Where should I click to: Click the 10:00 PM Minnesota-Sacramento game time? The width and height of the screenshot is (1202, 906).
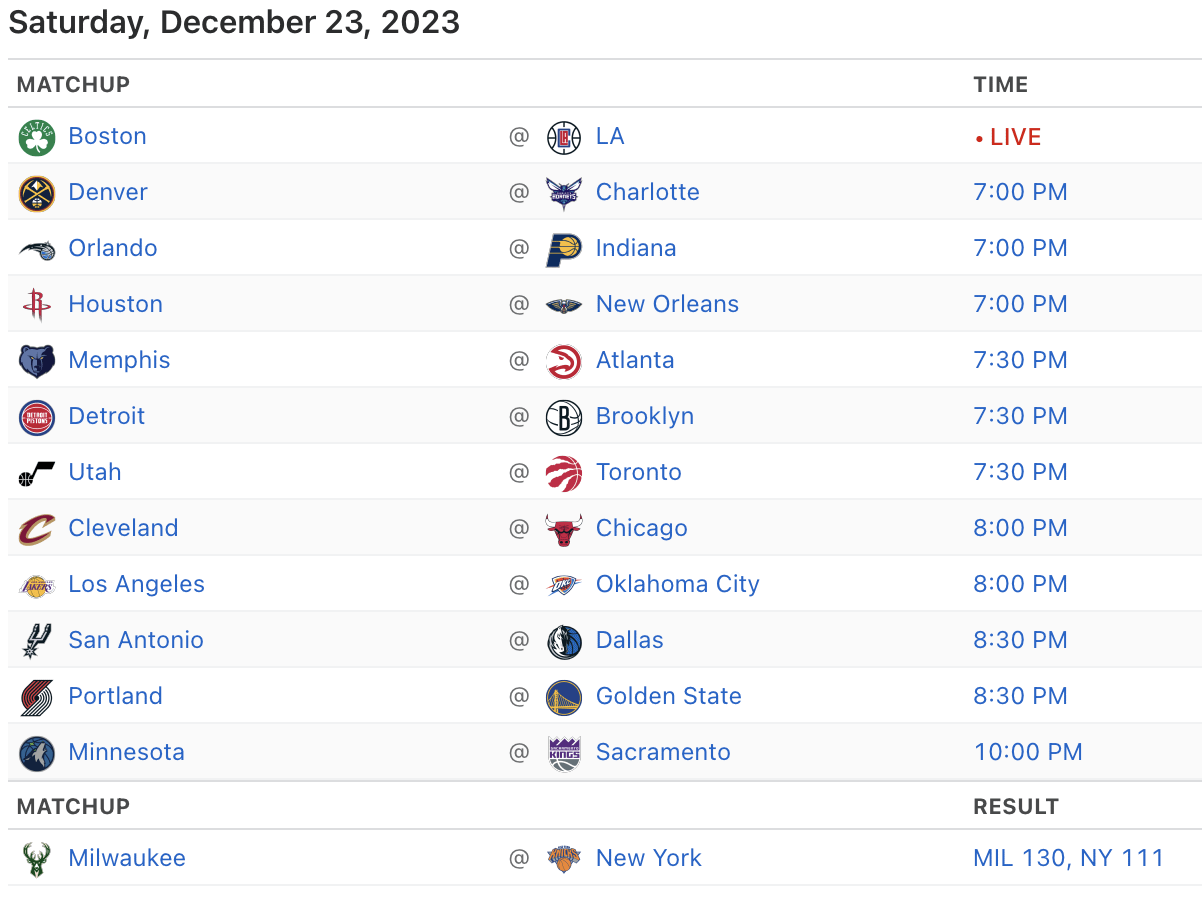[1028, 752]
